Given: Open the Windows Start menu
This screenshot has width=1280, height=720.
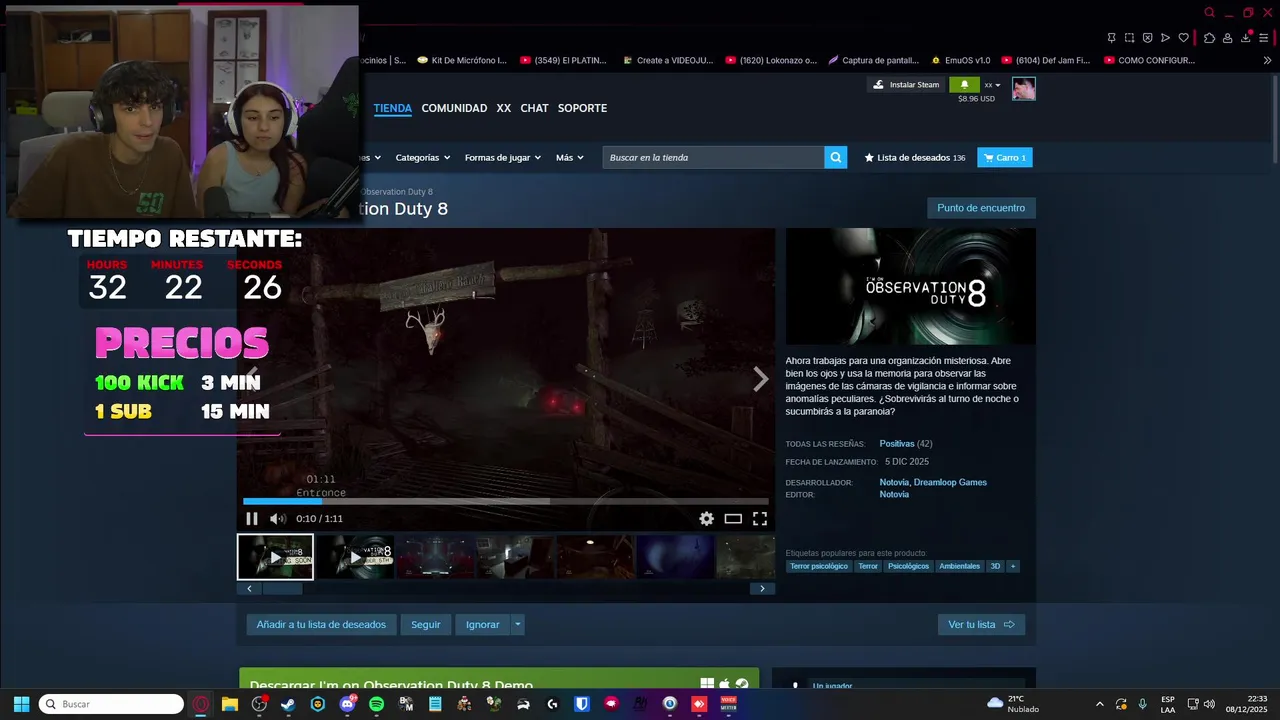Looking at the screenshot, I should point(21,704).
